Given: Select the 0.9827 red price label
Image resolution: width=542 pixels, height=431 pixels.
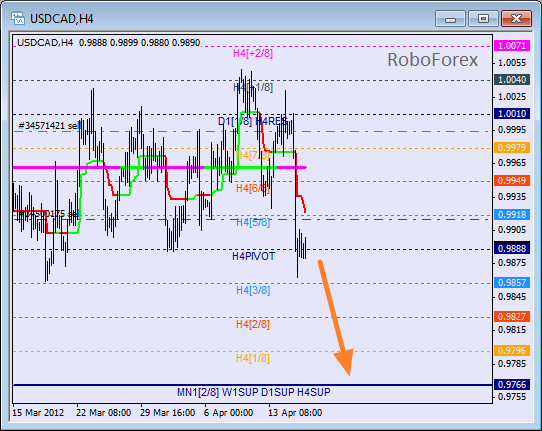Looking at the screenshot, I should pos(512,316).
